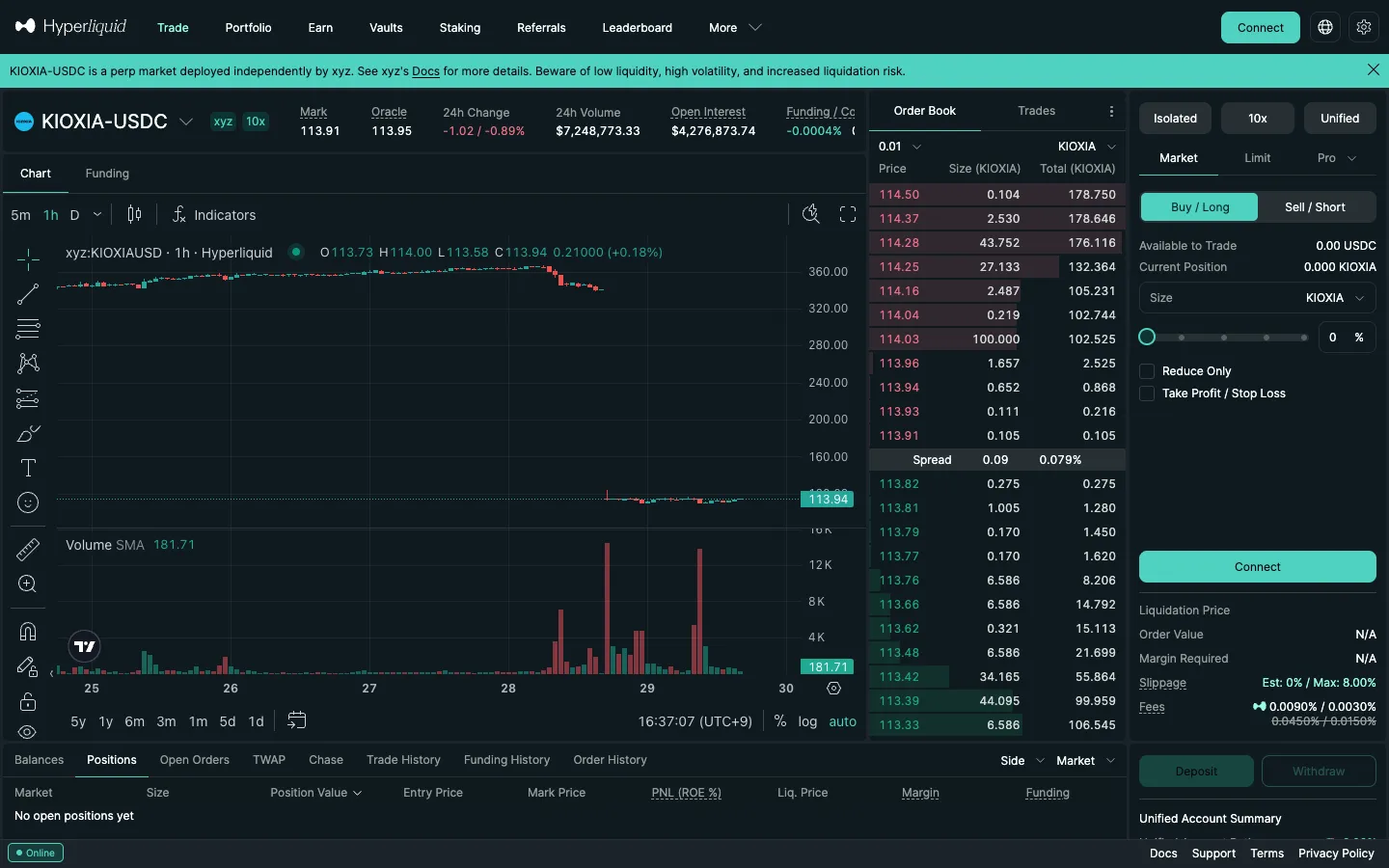Enable the Reduce Only checkbox
This screenshot has height=868, width=1389.
coord(1147,371)
